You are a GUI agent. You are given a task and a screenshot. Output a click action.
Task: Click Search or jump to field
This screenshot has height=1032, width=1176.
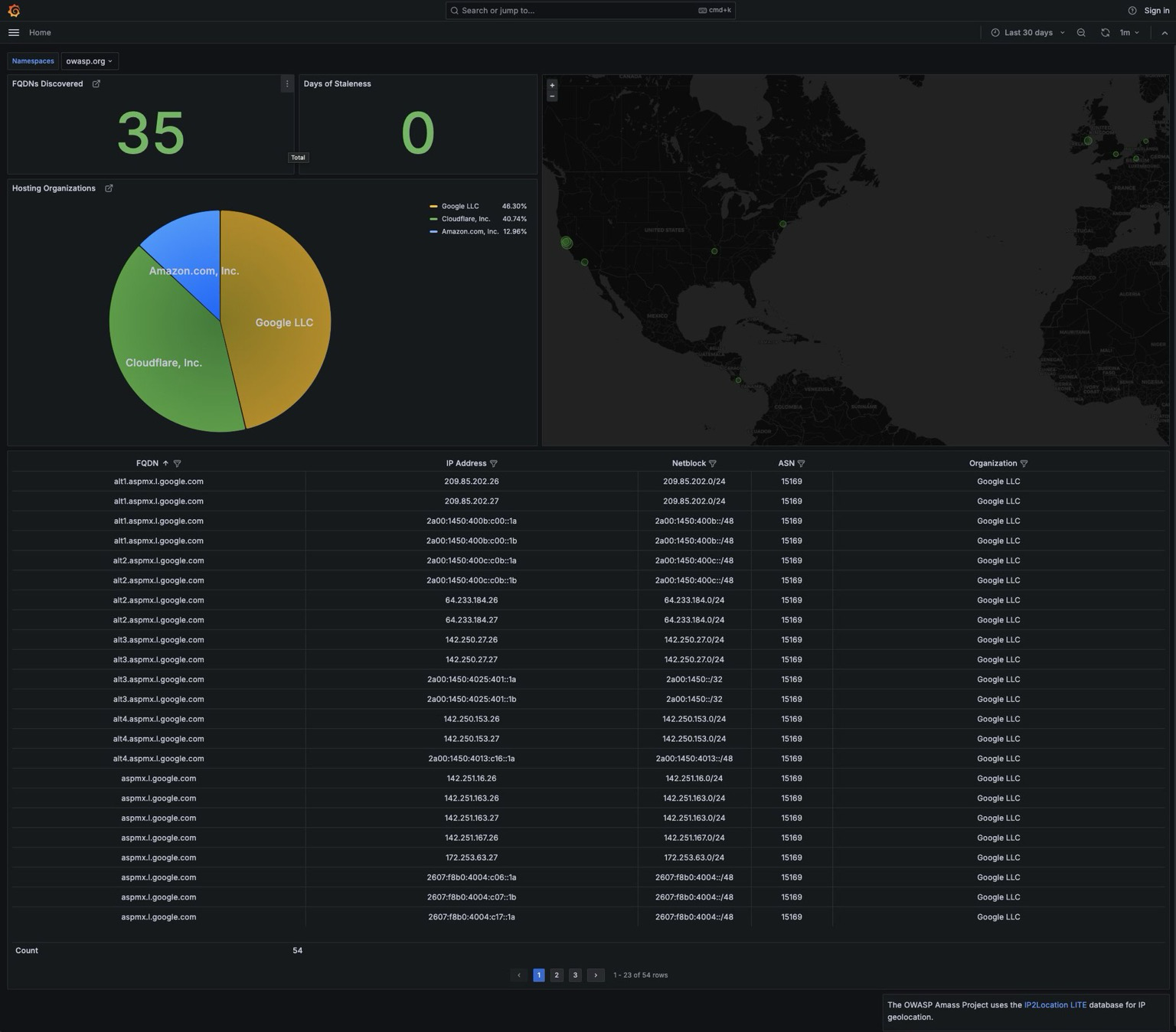click(590, 11)
